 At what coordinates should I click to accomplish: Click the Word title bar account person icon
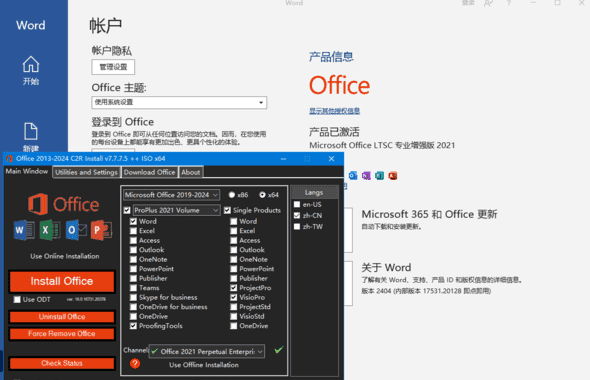pos(488,3)
